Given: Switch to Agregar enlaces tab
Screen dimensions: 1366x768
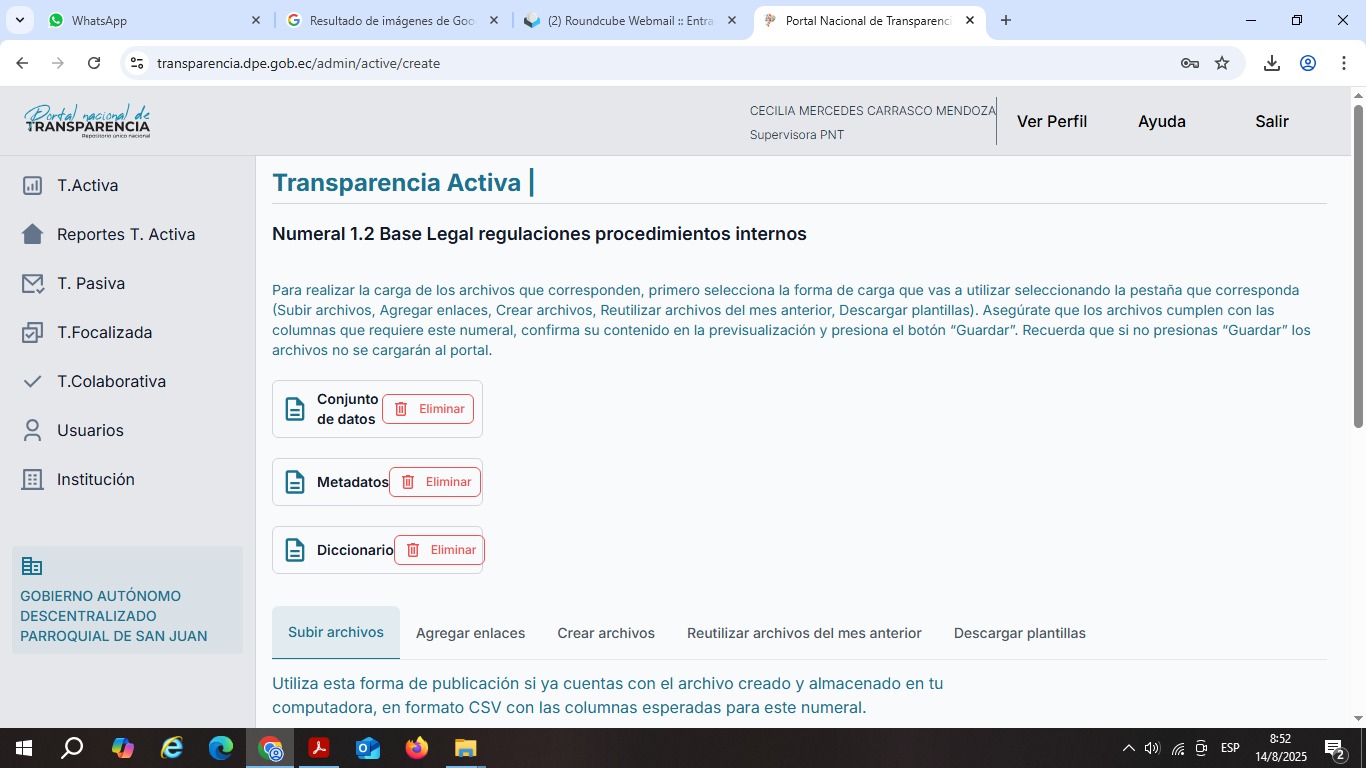Looking at the screenshot, I should pyautogui.click(x=470, y=633).
